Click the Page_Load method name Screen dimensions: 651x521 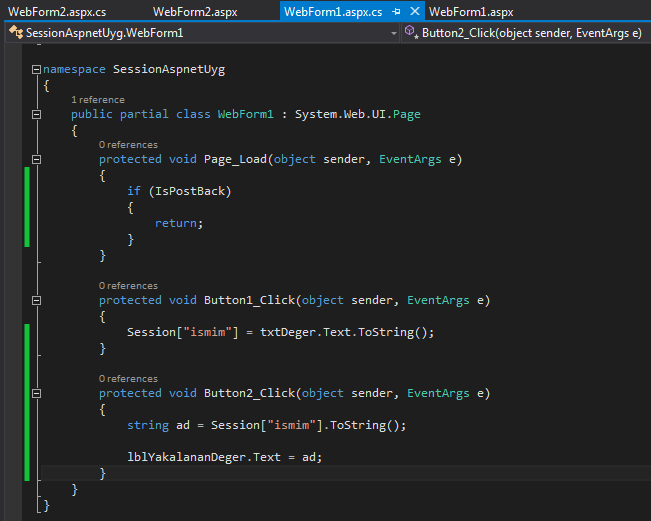tap(235, 159)
